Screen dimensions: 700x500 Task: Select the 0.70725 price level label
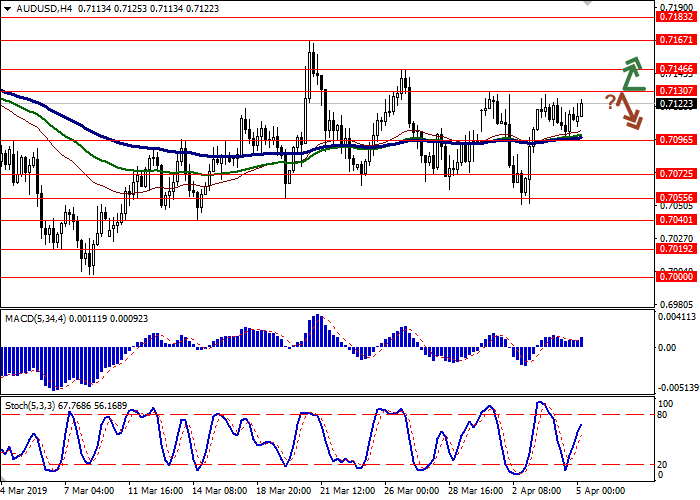[x=676, y=173]
